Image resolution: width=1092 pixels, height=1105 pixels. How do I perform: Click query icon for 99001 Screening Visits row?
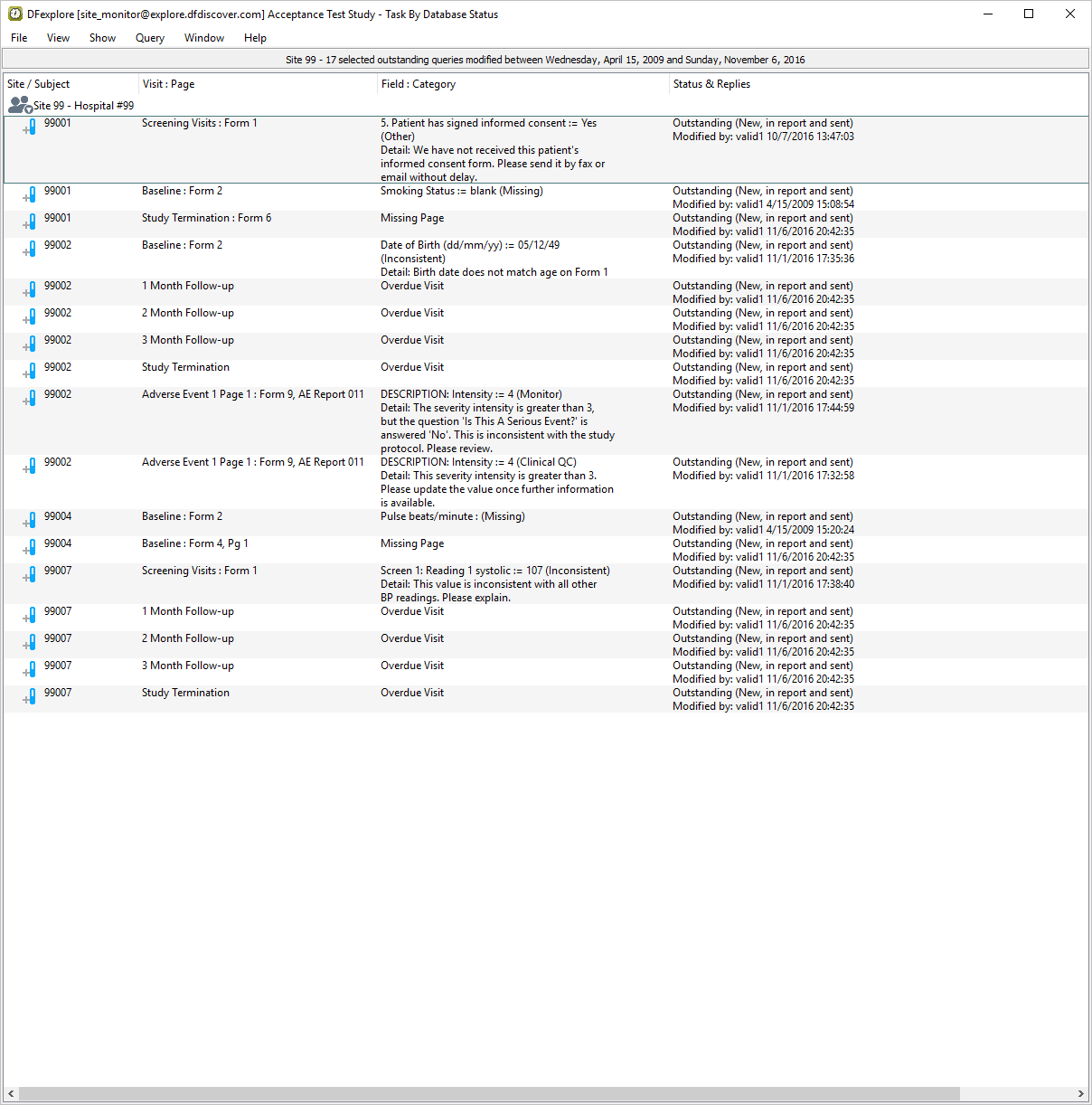coord(30,127)
